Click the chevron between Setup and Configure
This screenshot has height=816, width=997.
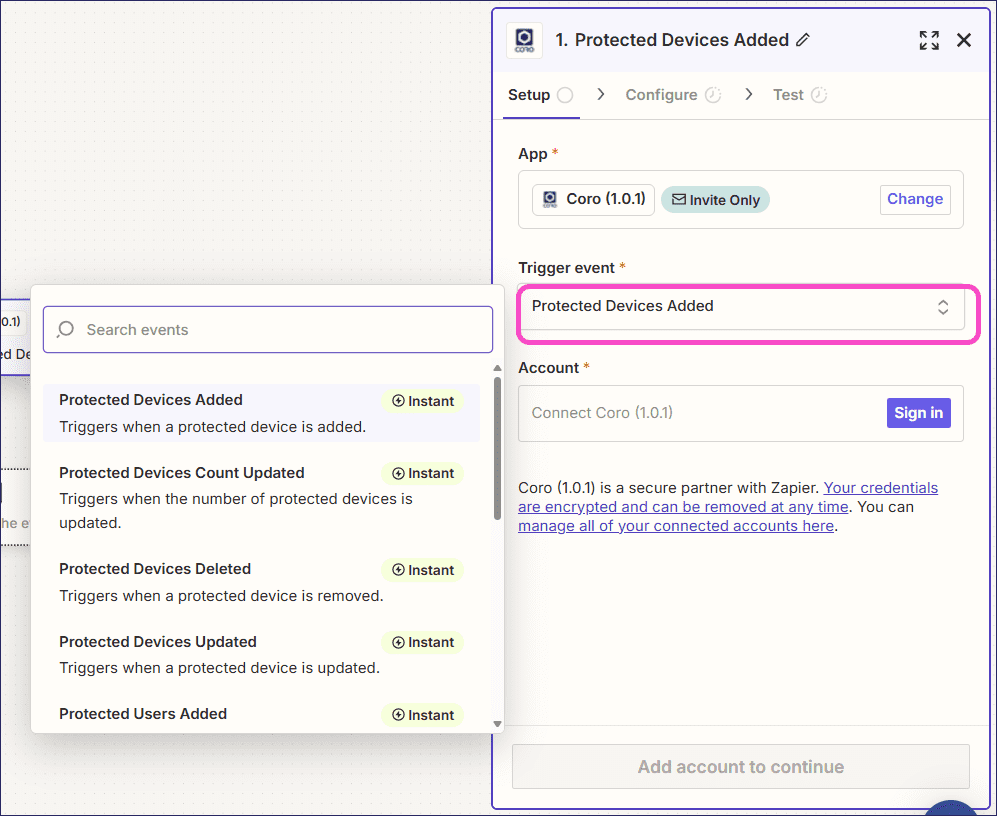pyautogui.click(x=601, y=94)
